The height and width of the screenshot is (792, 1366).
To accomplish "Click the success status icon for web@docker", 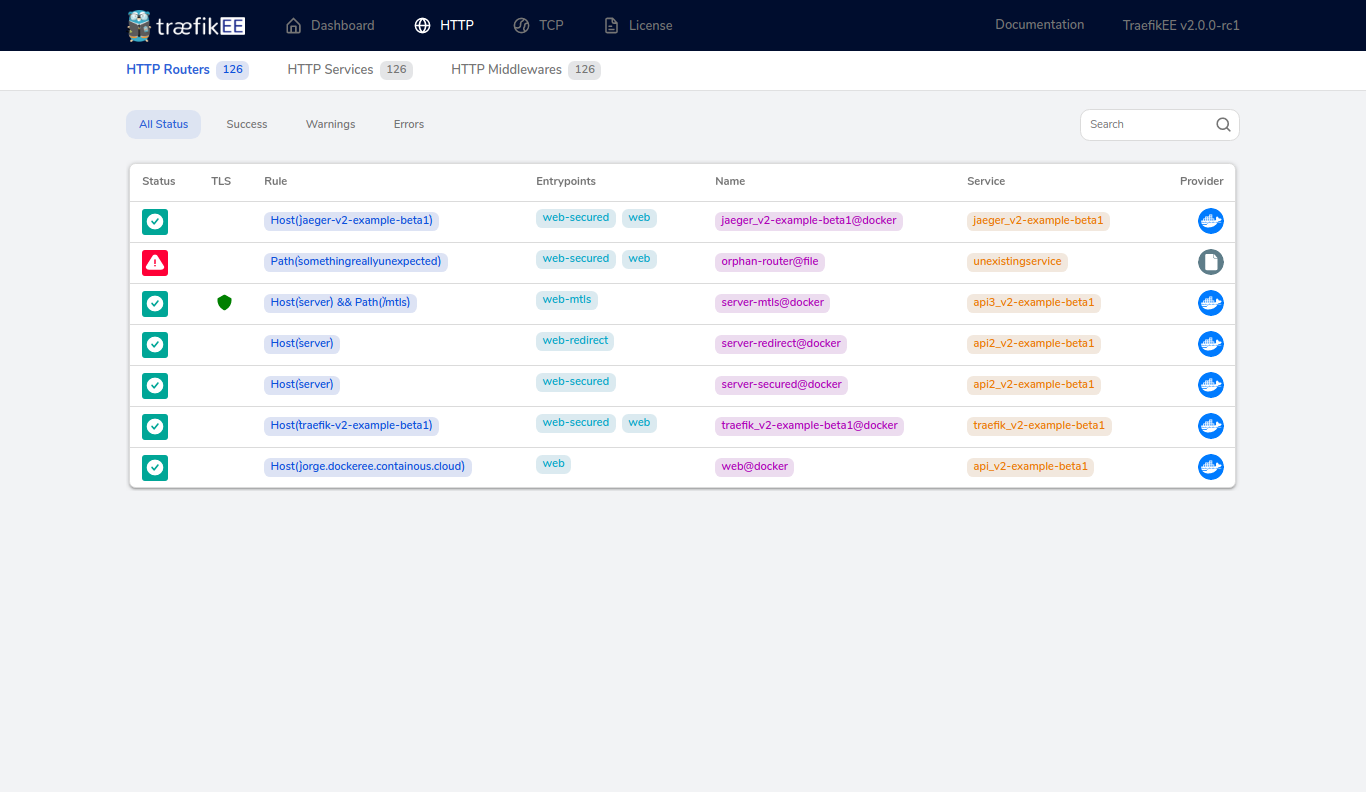I will (155, 467).
